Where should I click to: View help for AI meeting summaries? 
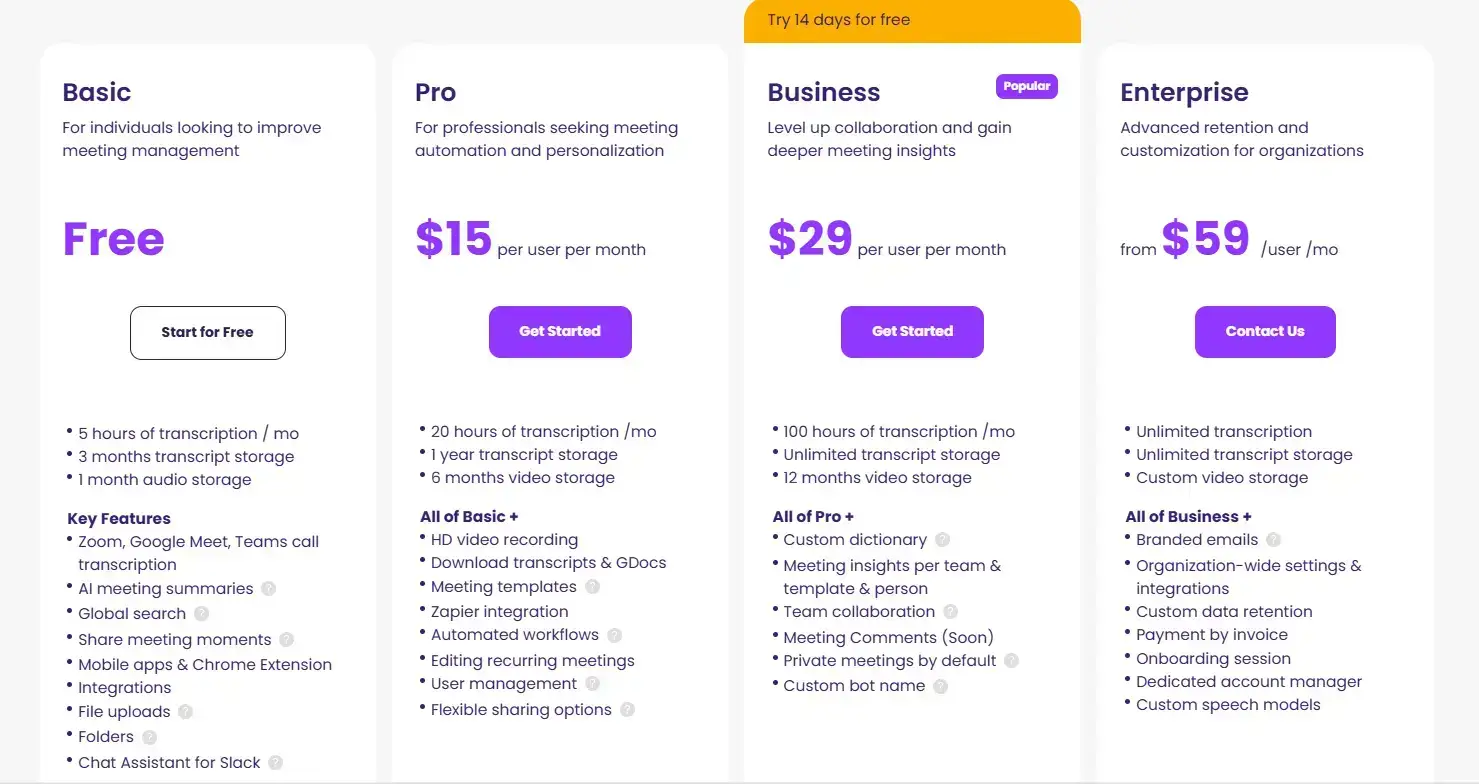[268, 590]
